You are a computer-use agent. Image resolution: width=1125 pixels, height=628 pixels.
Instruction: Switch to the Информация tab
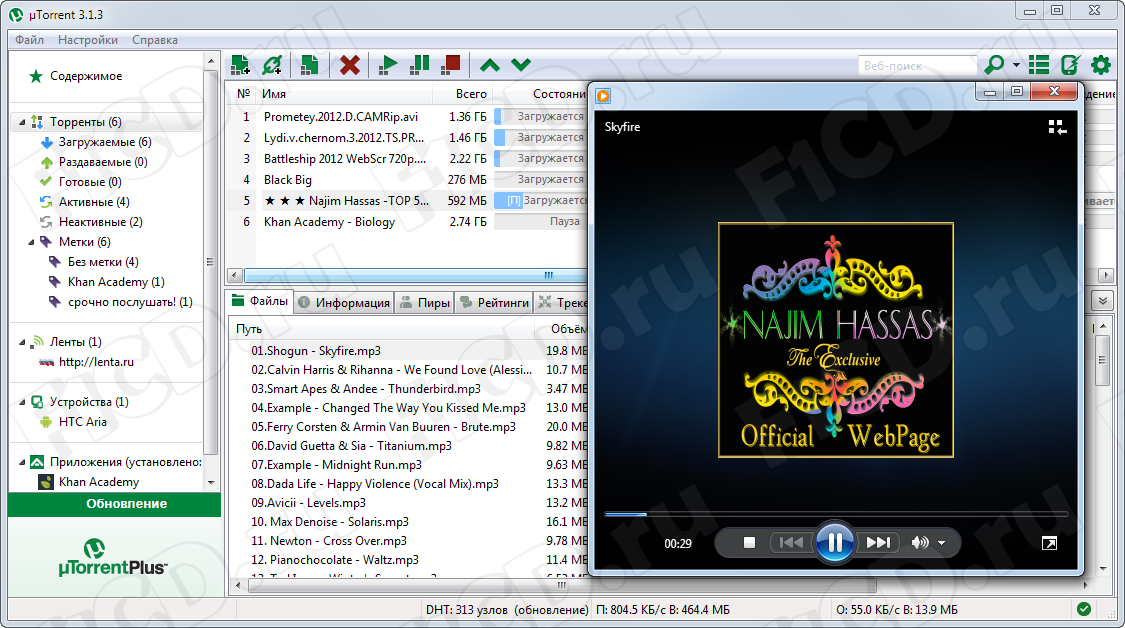click(x=344, y=303)
